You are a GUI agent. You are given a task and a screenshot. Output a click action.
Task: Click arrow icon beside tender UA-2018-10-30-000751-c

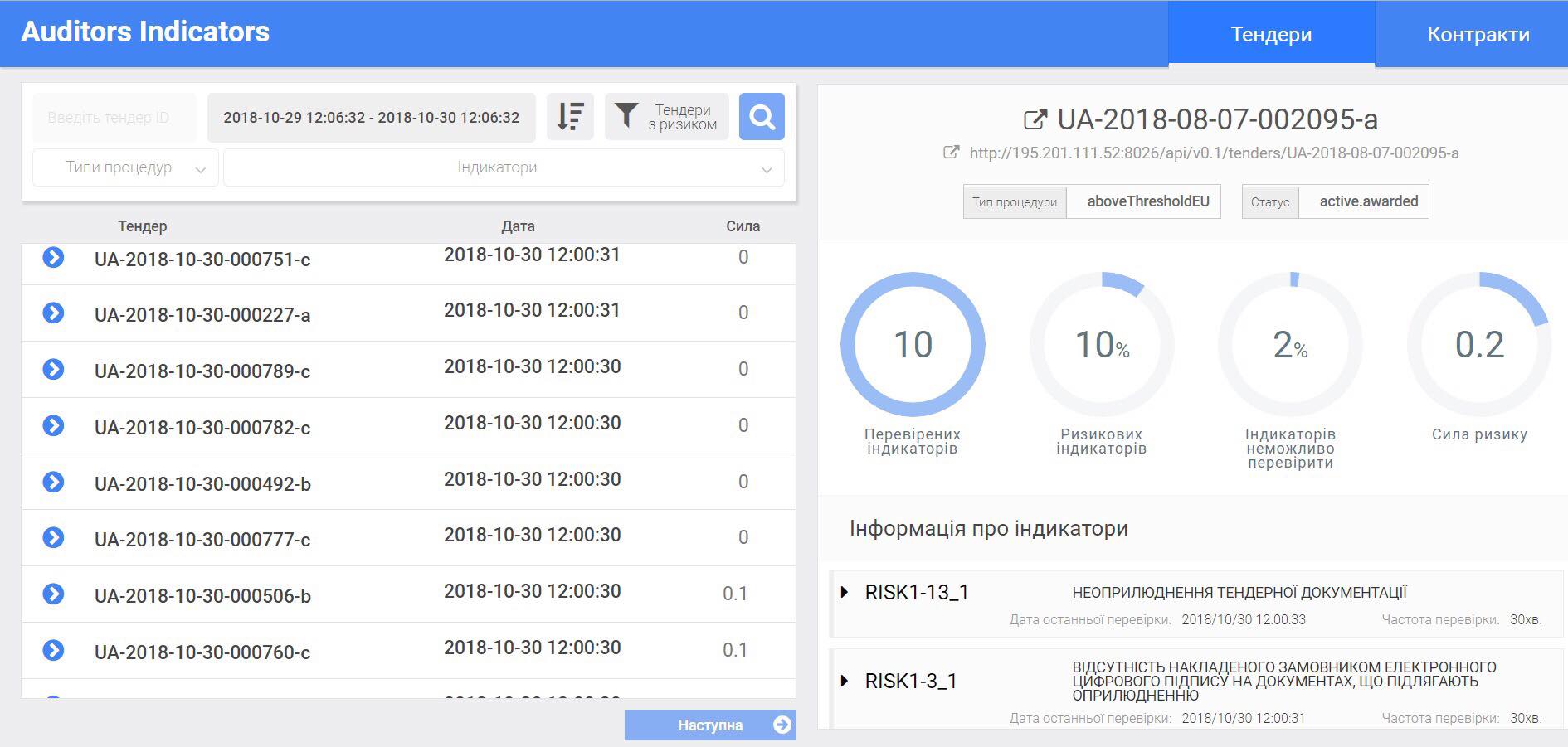(53, 258)
